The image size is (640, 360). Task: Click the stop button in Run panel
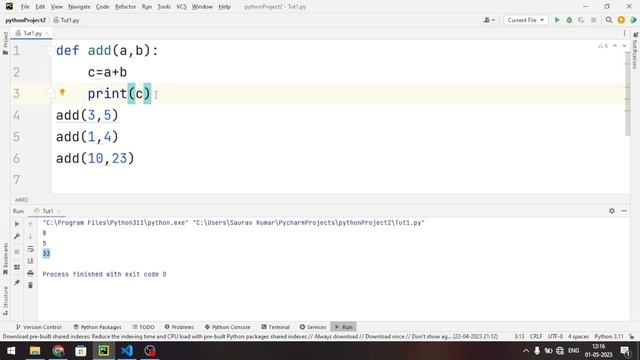[17, 251]
